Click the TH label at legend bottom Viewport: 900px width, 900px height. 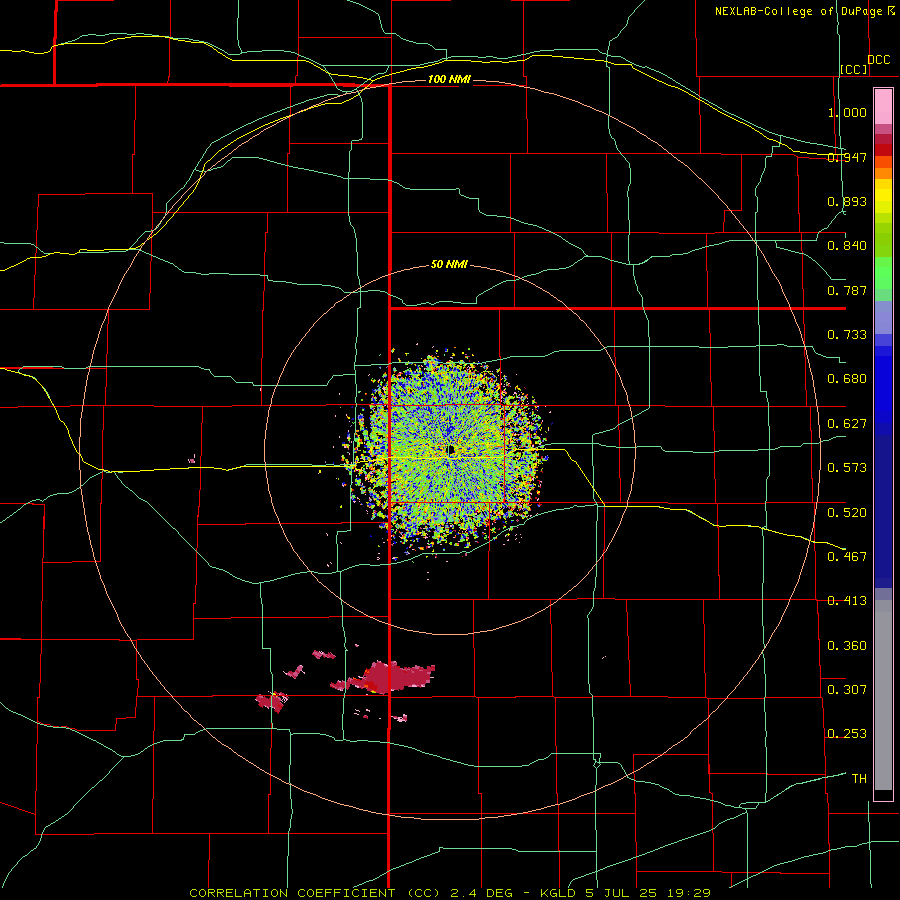[859, 778]
